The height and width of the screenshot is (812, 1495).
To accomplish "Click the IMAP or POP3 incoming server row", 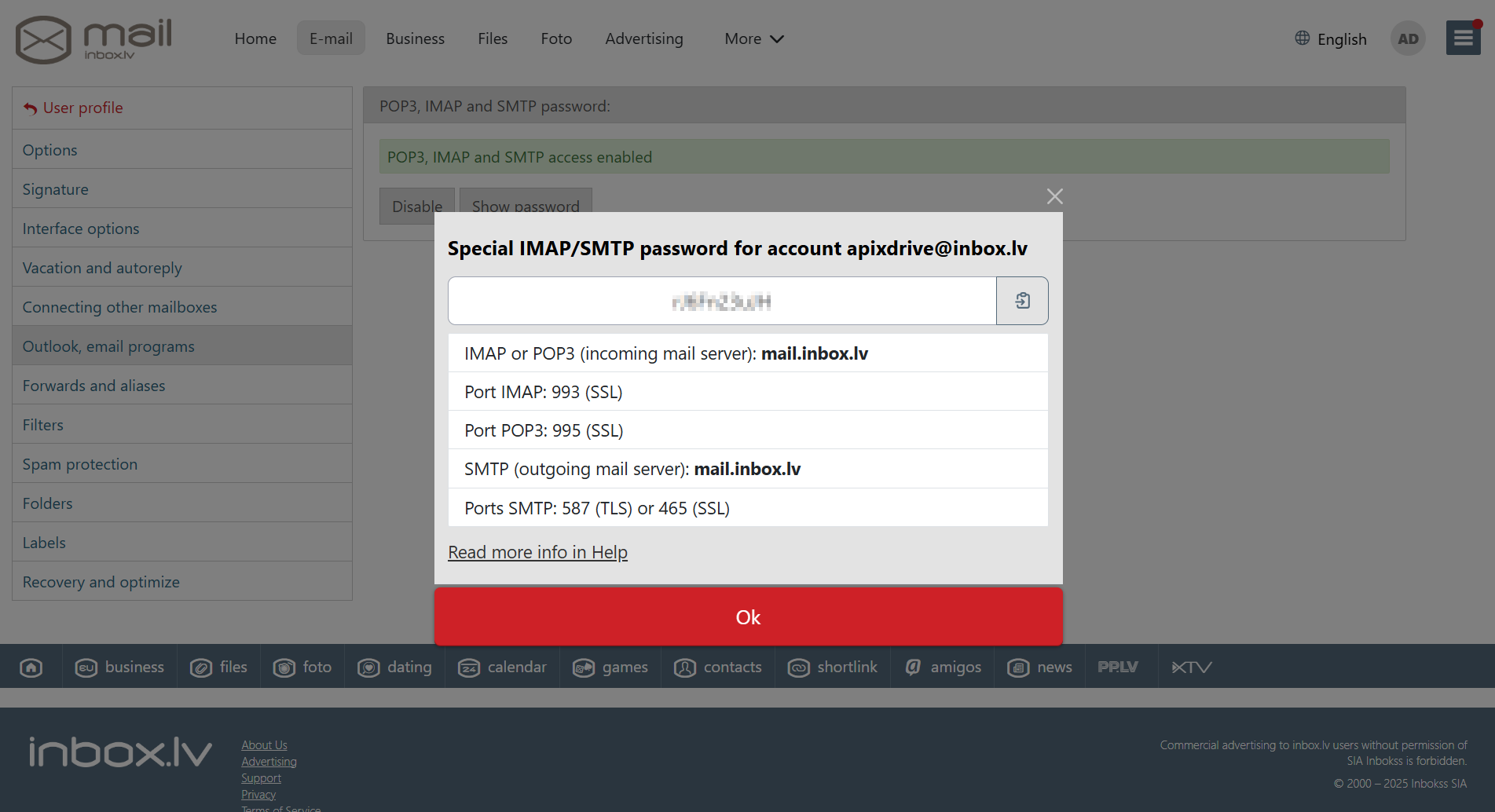I will pyautogui.click(x=748, y=353).
